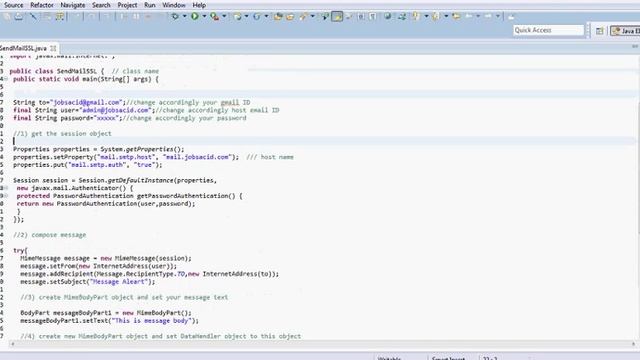Click the getDefaultInstance method call text
Screen dimensions: 640x360
[x=140, y=180]
